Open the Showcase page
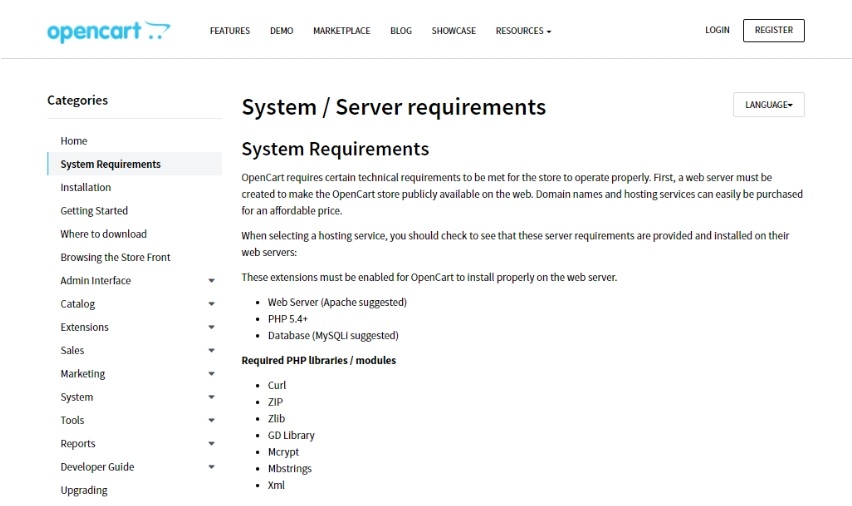Image resolution: width=852 pixels, height=506 pixels. 454,31
